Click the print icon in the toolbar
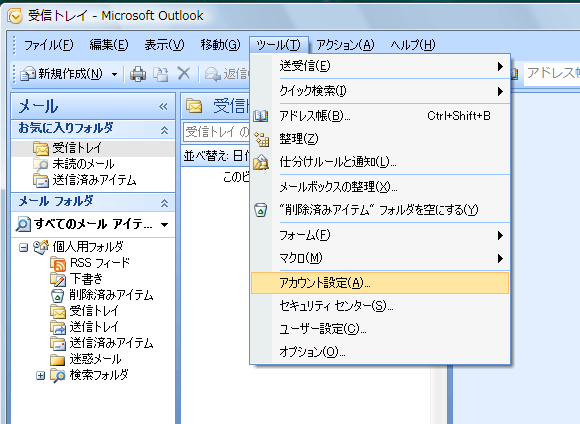Image resolution: width=580 pixels, height=424 pixels. [x=138, y=74]
